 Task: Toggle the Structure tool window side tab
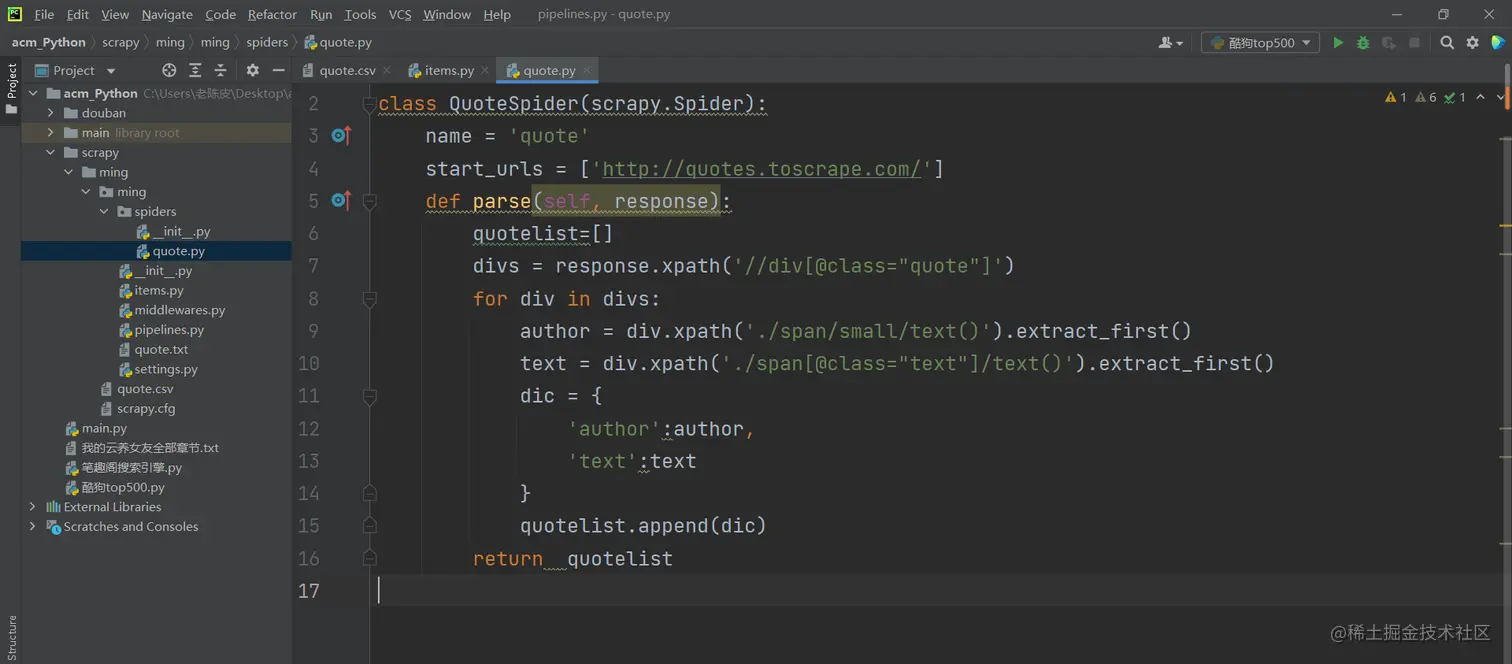click(11, 638)
